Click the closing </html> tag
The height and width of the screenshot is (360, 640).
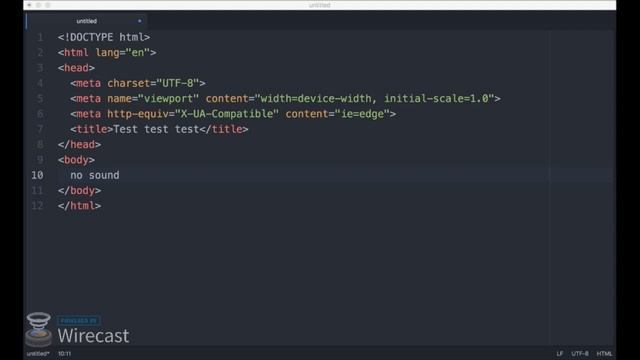[79, 206]
